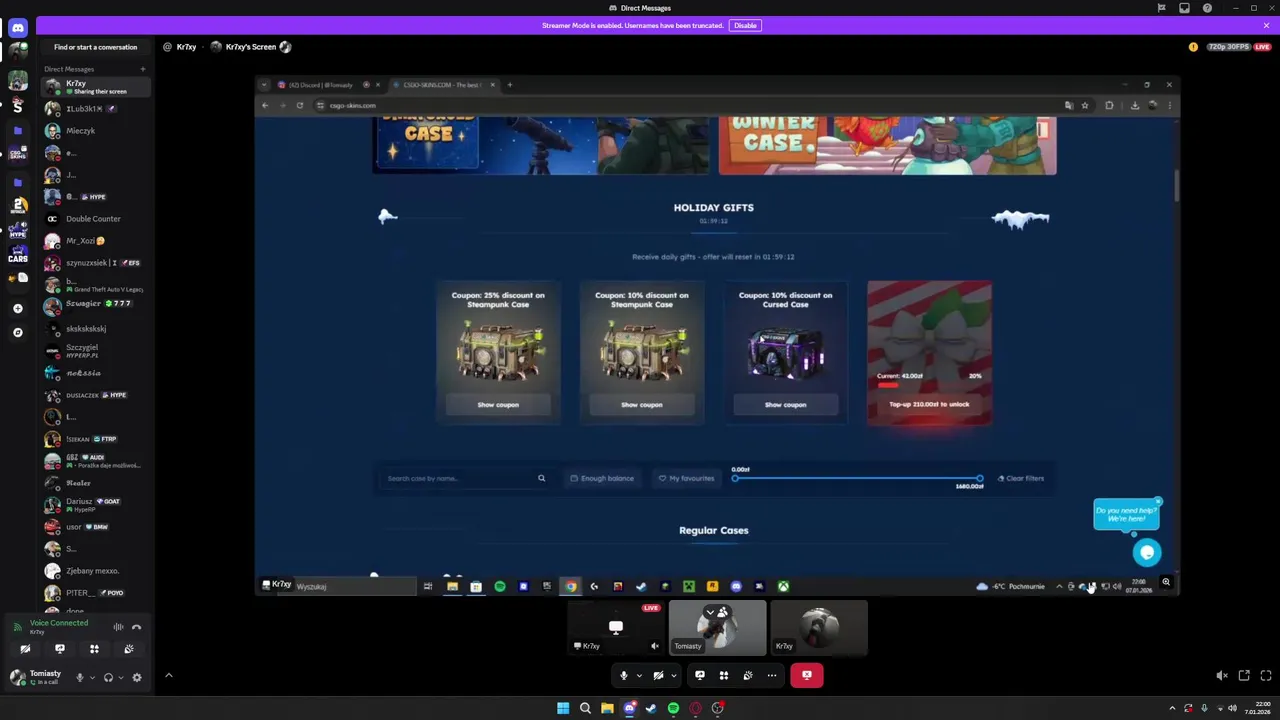Open Kr7xy direct message

click(x=95, y=87)
